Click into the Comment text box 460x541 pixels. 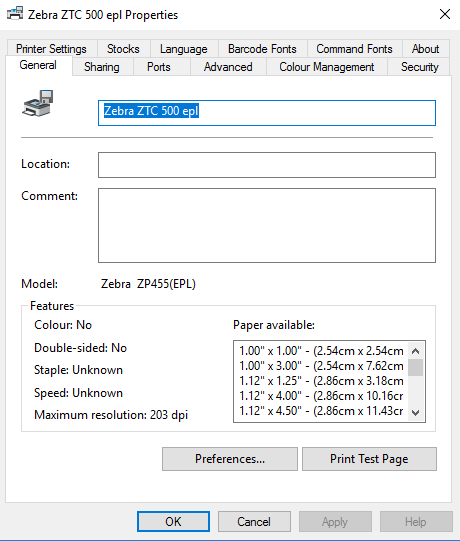267,225
